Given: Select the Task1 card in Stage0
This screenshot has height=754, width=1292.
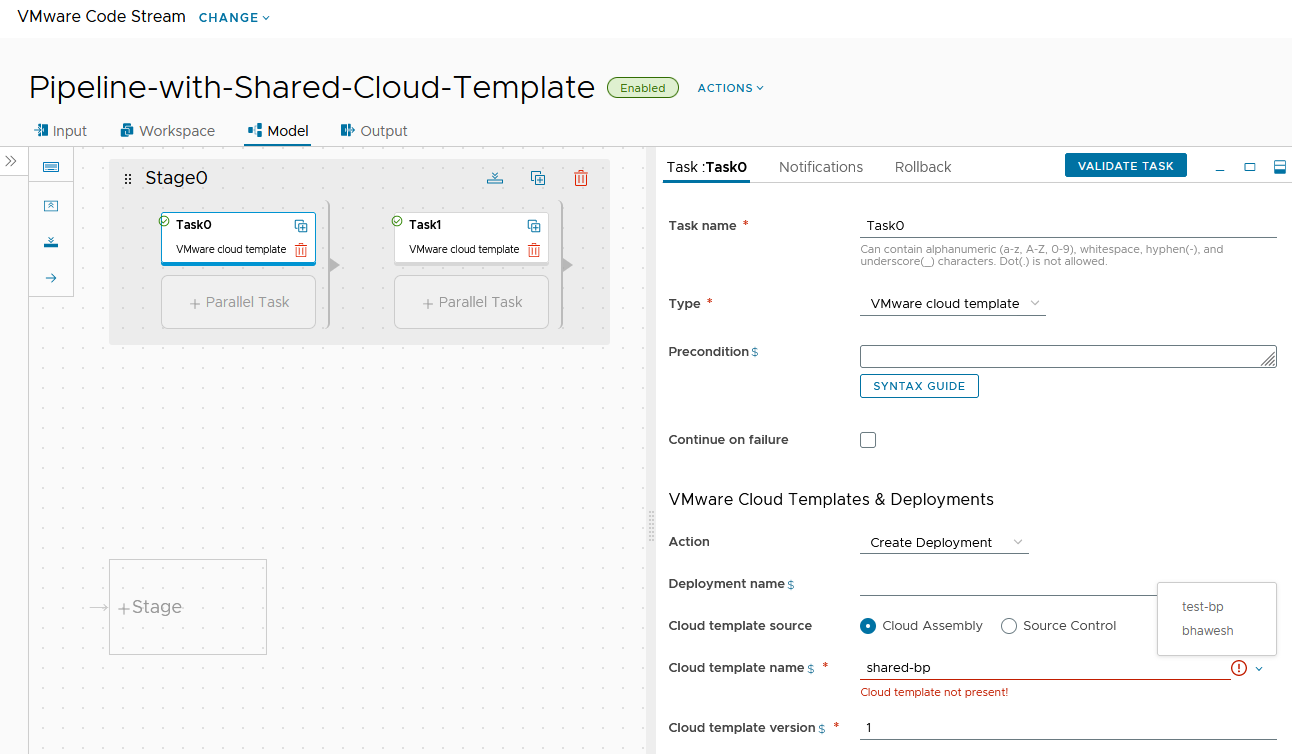Looking at the screenshot, I should [x=471, y=238].
